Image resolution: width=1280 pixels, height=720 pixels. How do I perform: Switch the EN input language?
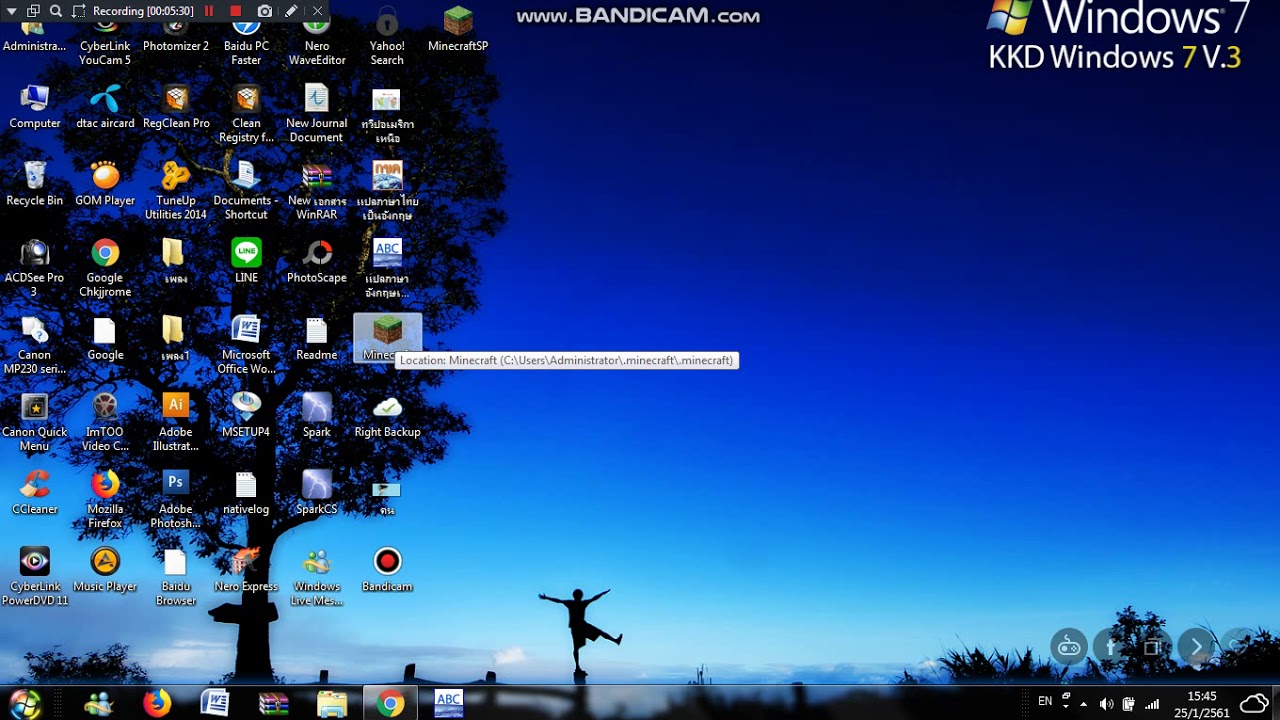1045,702
